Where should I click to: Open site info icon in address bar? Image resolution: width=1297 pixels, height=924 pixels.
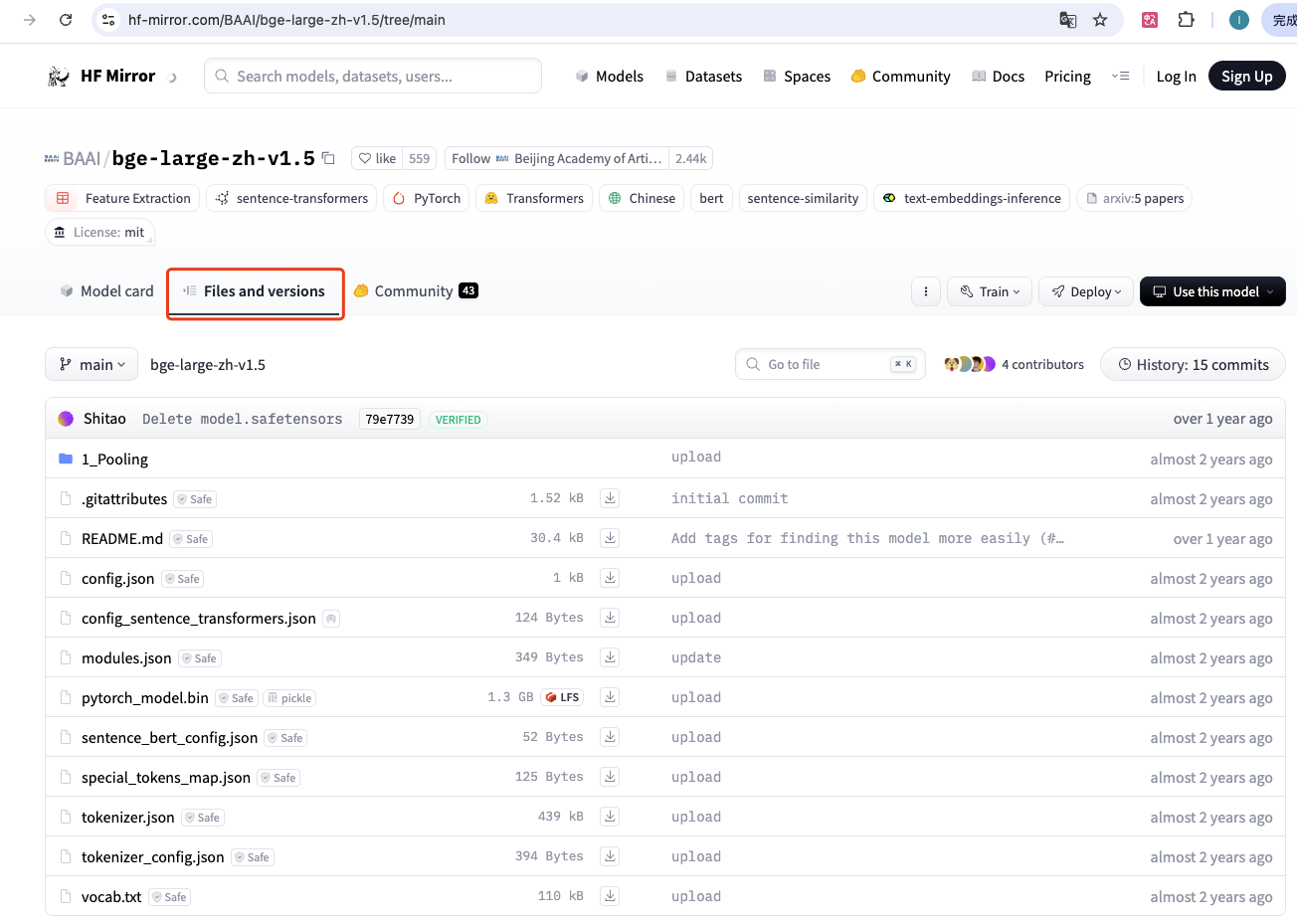pos(109,20)
